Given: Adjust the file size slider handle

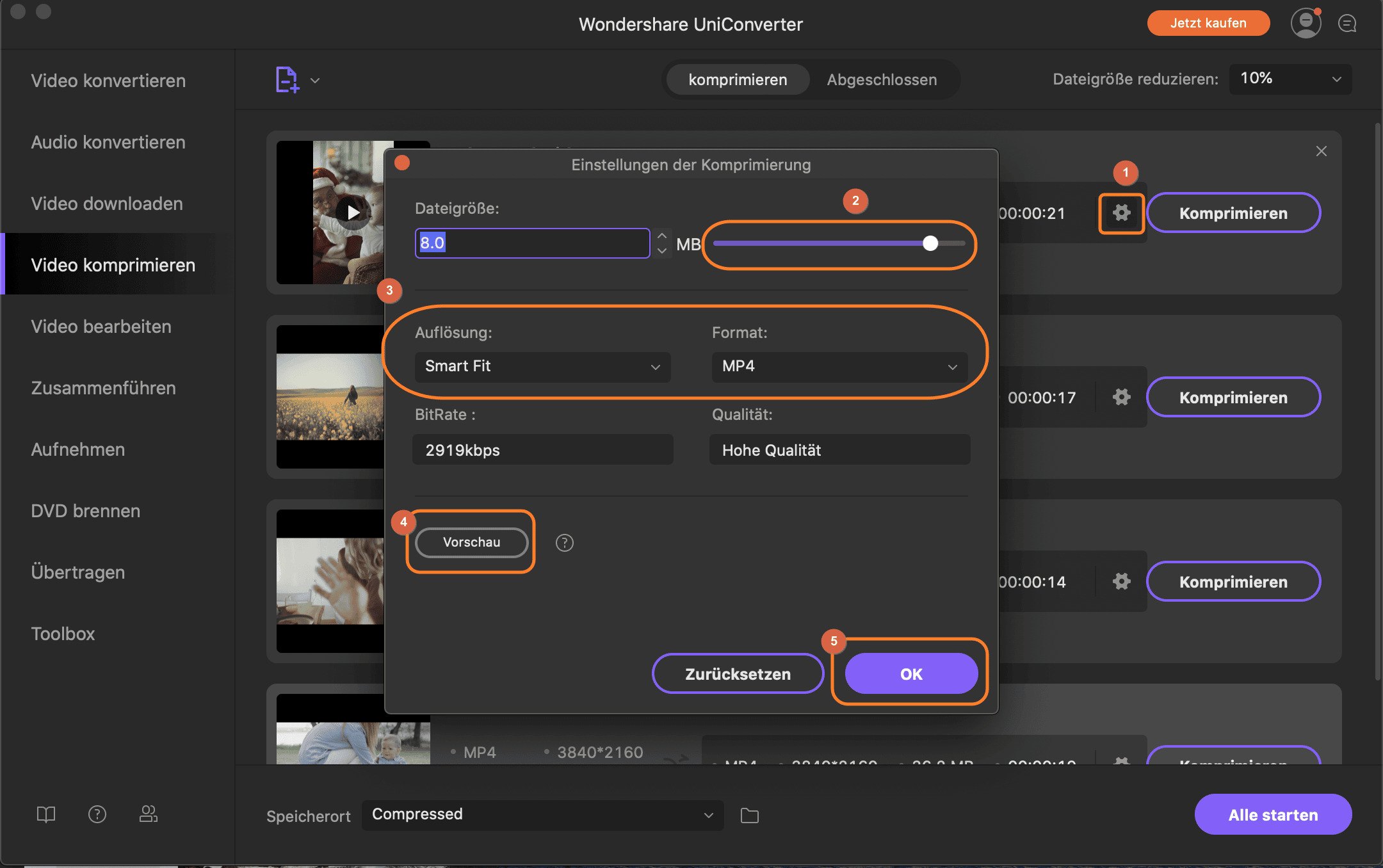Looking at the screenshot, I should [x=930, y=243].
